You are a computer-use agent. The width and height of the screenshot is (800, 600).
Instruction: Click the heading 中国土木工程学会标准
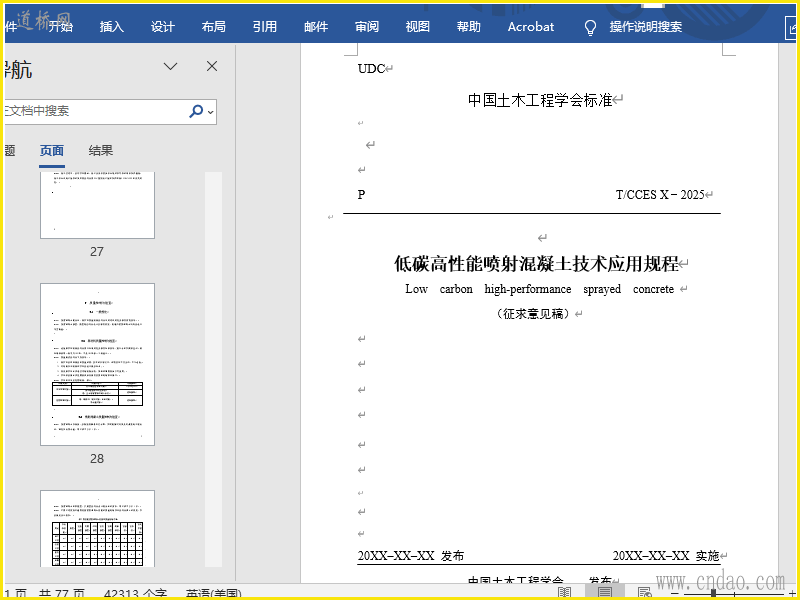point(540,99)
